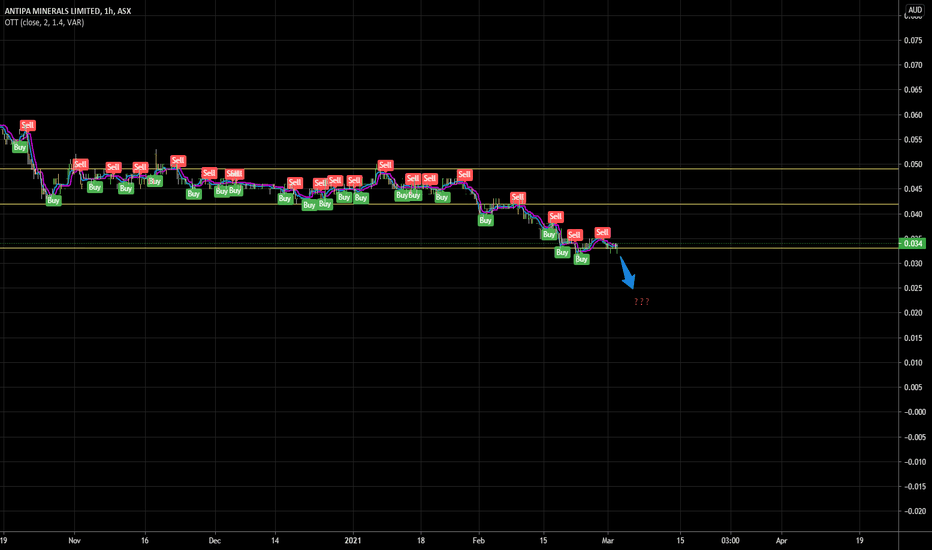Image resolution: width=932 pixels, height=550 pixels.
Task: Click the green 0.034 current price label
Action: (912, 243)
